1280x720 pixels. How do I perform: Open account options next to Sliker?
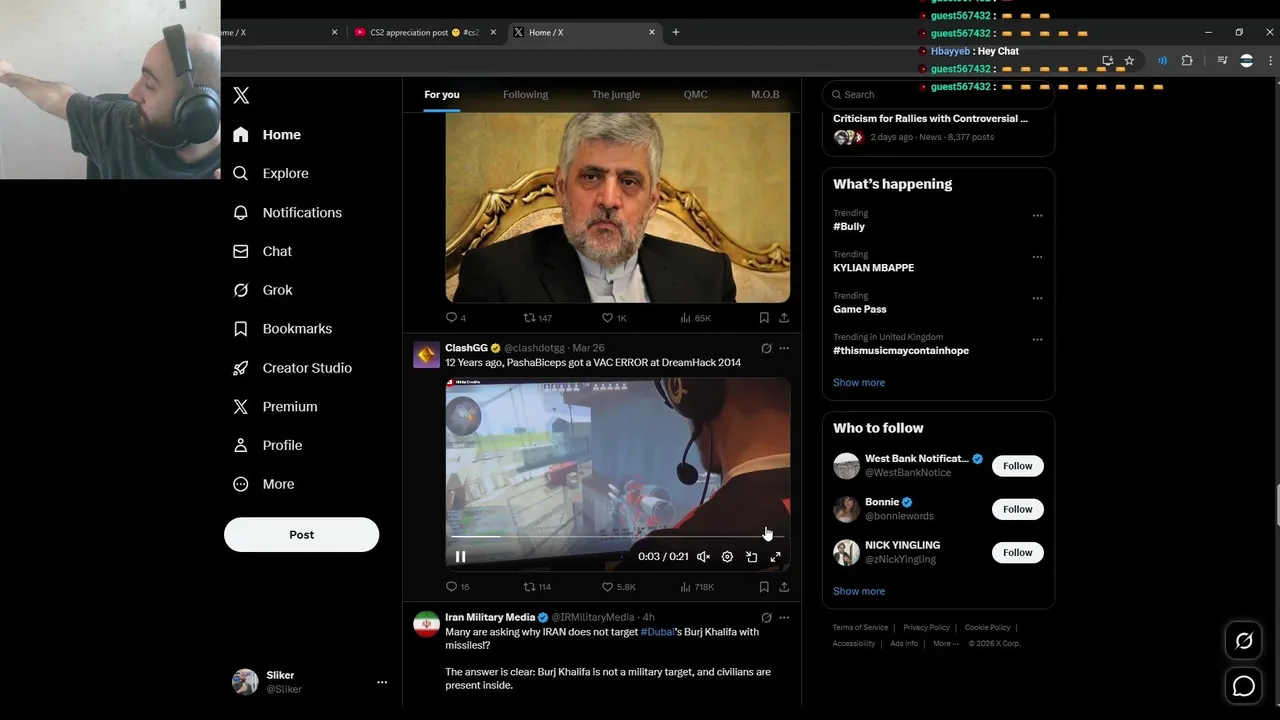382,682
